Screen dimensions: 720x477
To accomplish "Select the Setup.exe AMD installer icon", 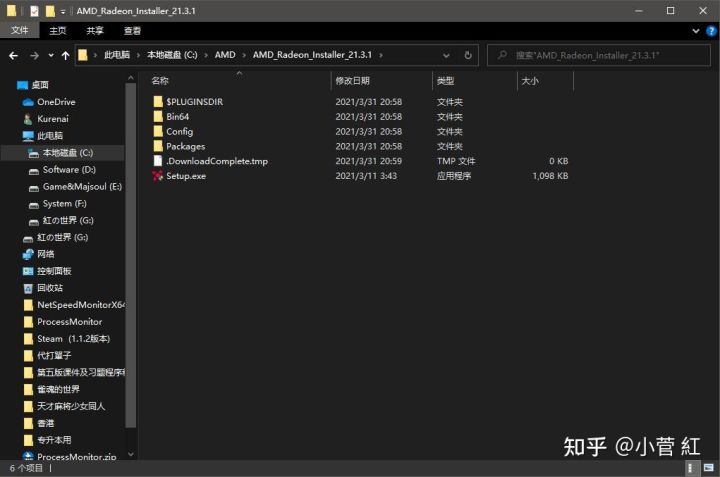I will pos(158,176).
